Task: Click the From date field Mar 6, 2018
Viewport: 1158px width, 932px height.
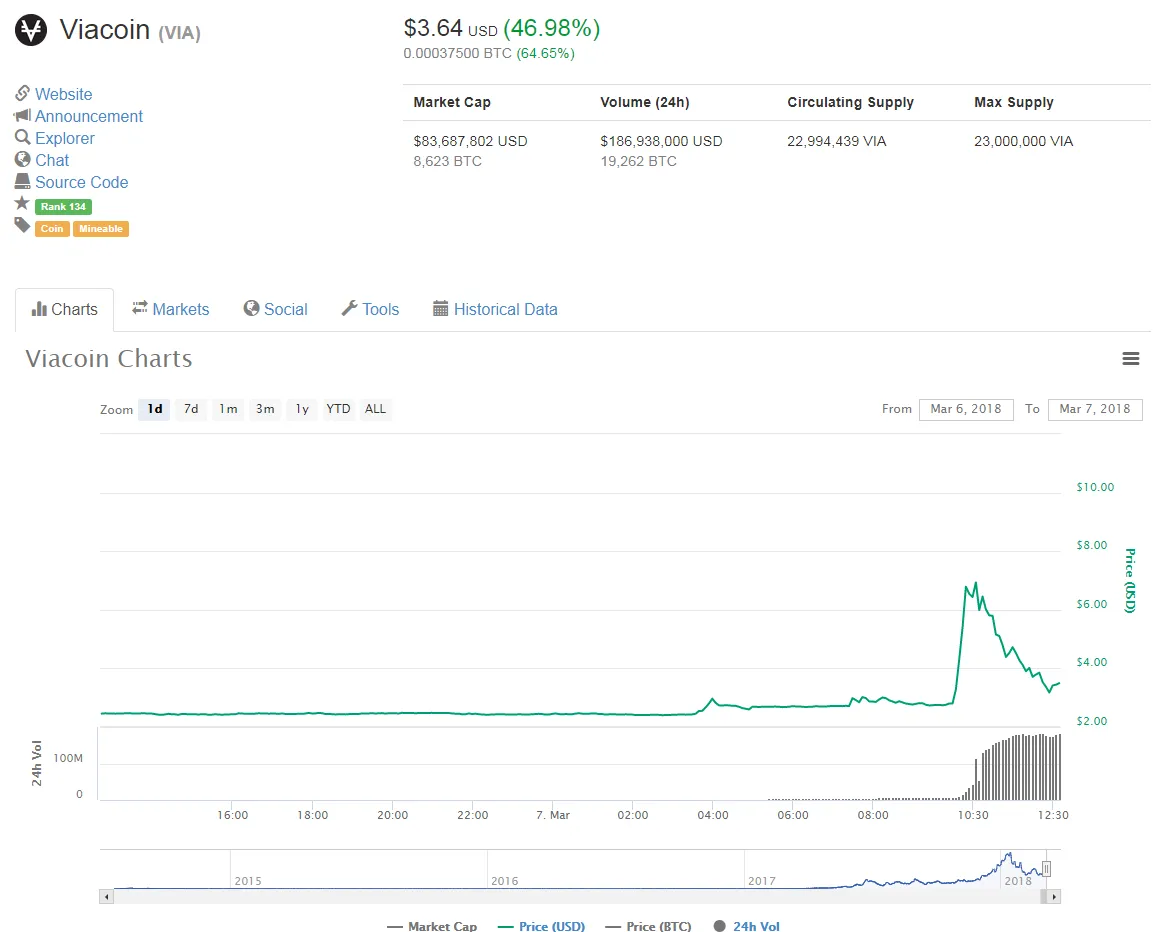Action: coord(966,409)
